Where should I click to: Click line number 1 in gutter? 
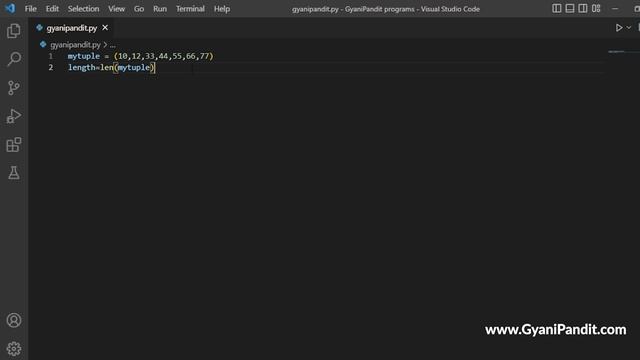(x=51, y=56)
